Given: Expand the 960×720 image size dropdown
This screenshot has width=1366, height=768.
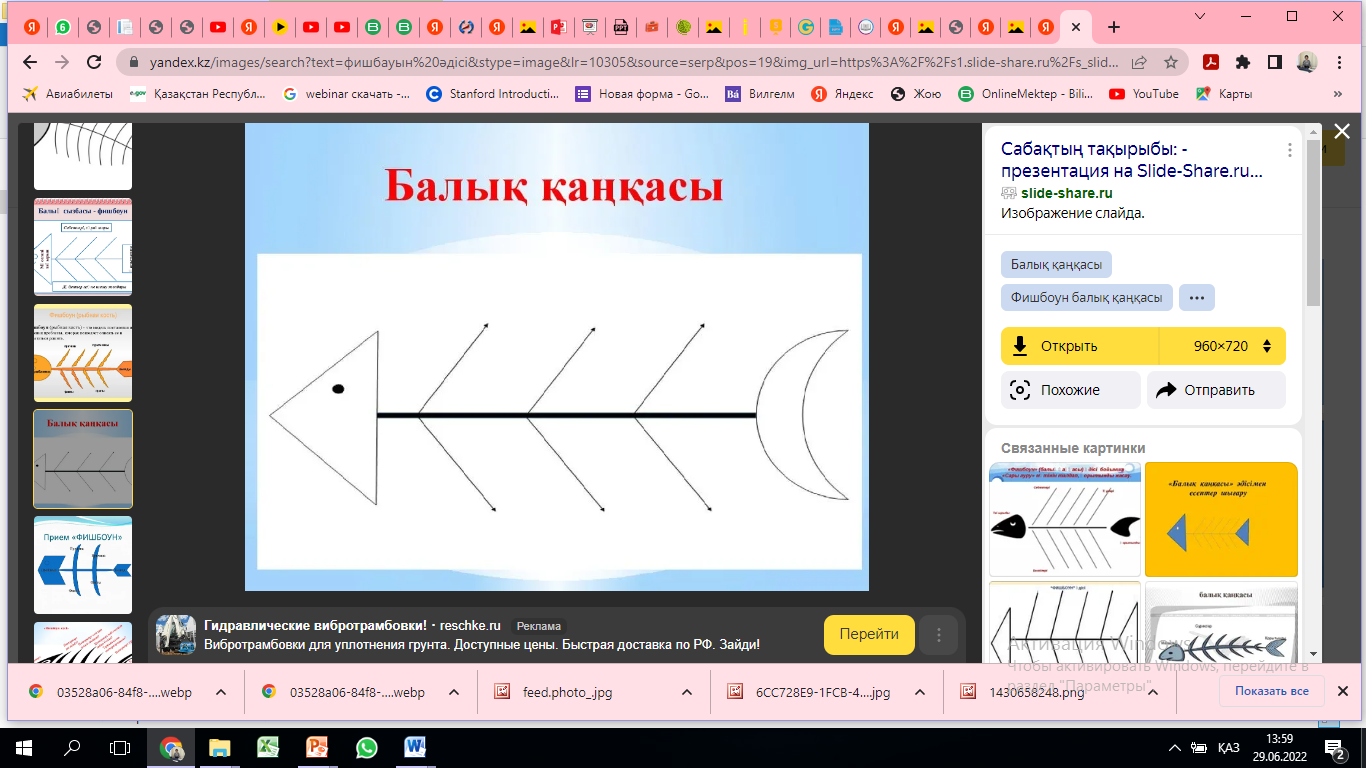Looking at the screenshot, I should [x=1222, y=346].
